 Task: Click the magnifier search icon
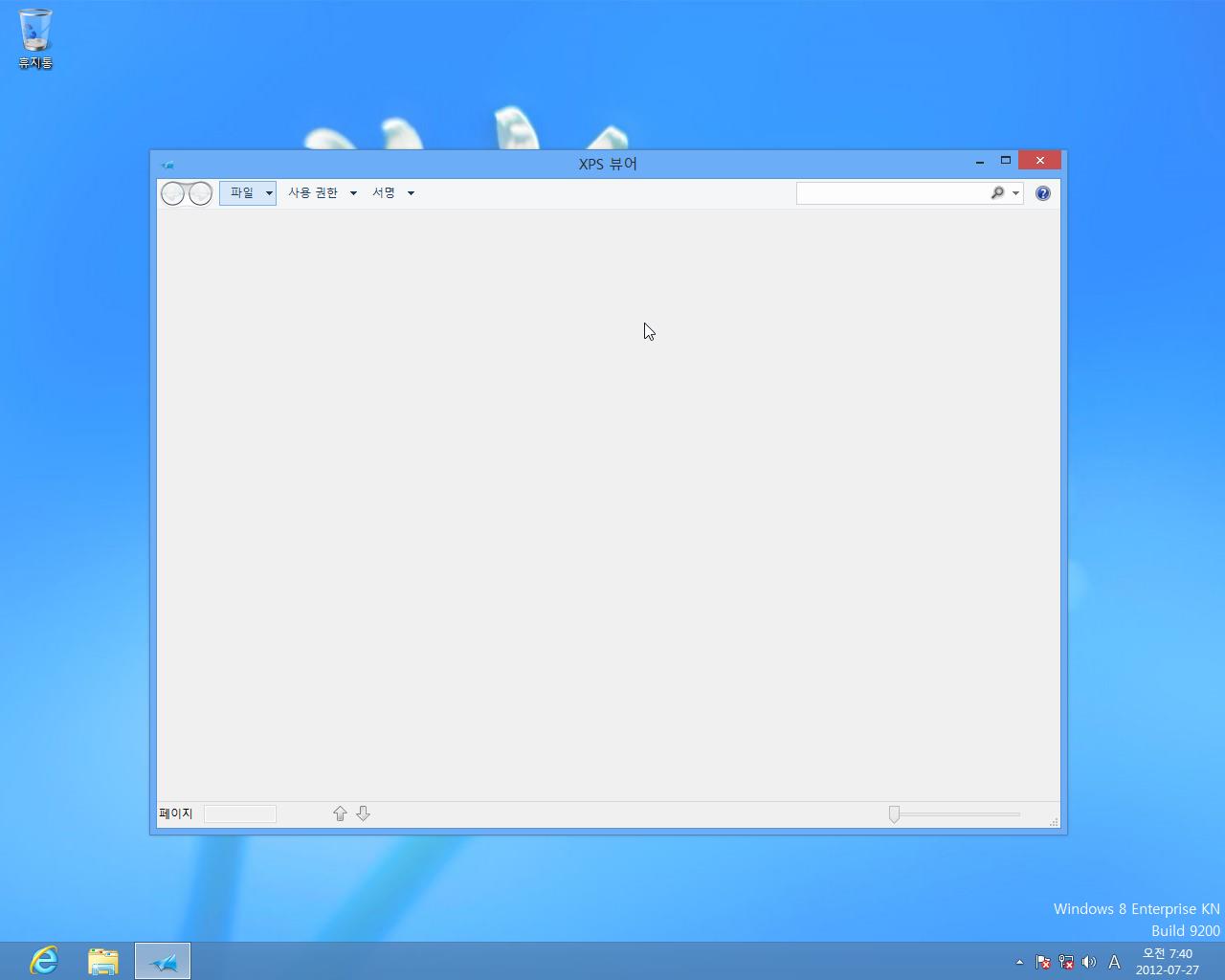point(997,193)
